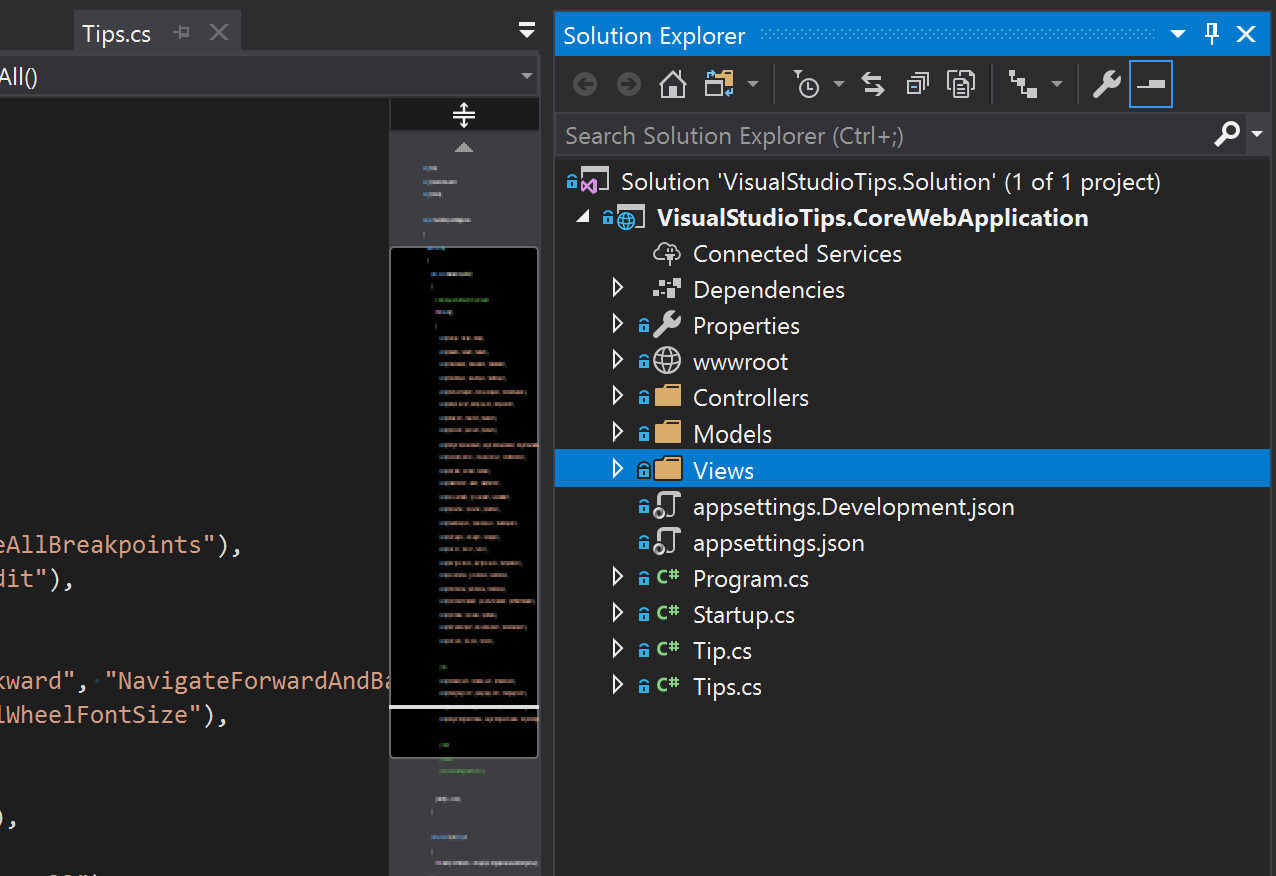Image resolution: width=1276 pixels, height=876 pixels.
Task: Click the Tips.cs C# file icon
Action: pos(668,686)
